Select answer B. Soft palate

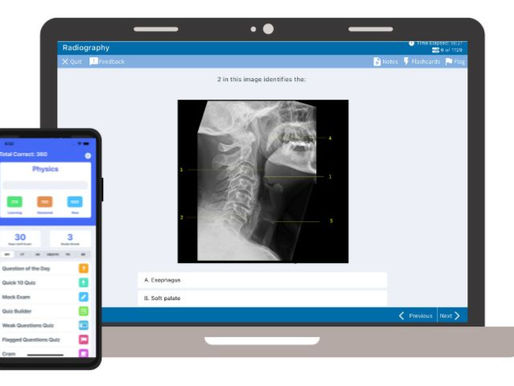pos(262,298)
